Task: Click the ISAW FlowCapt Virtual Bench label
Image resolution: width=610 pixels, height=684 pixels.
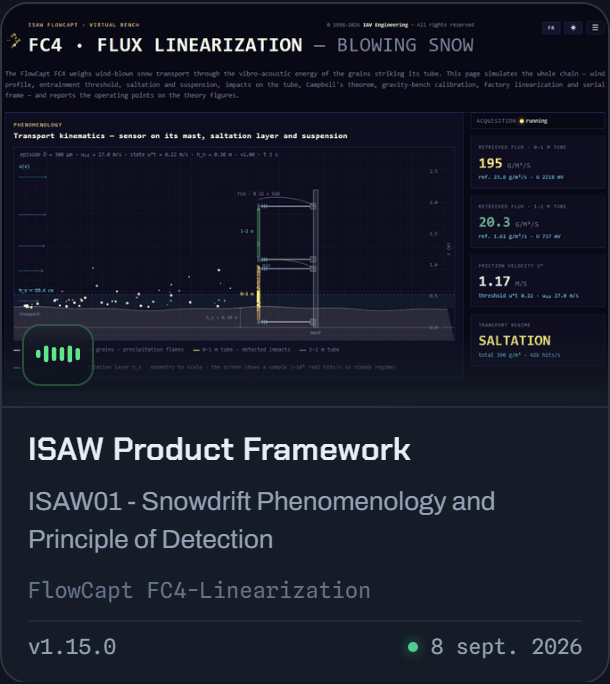Action: [84, 25]
